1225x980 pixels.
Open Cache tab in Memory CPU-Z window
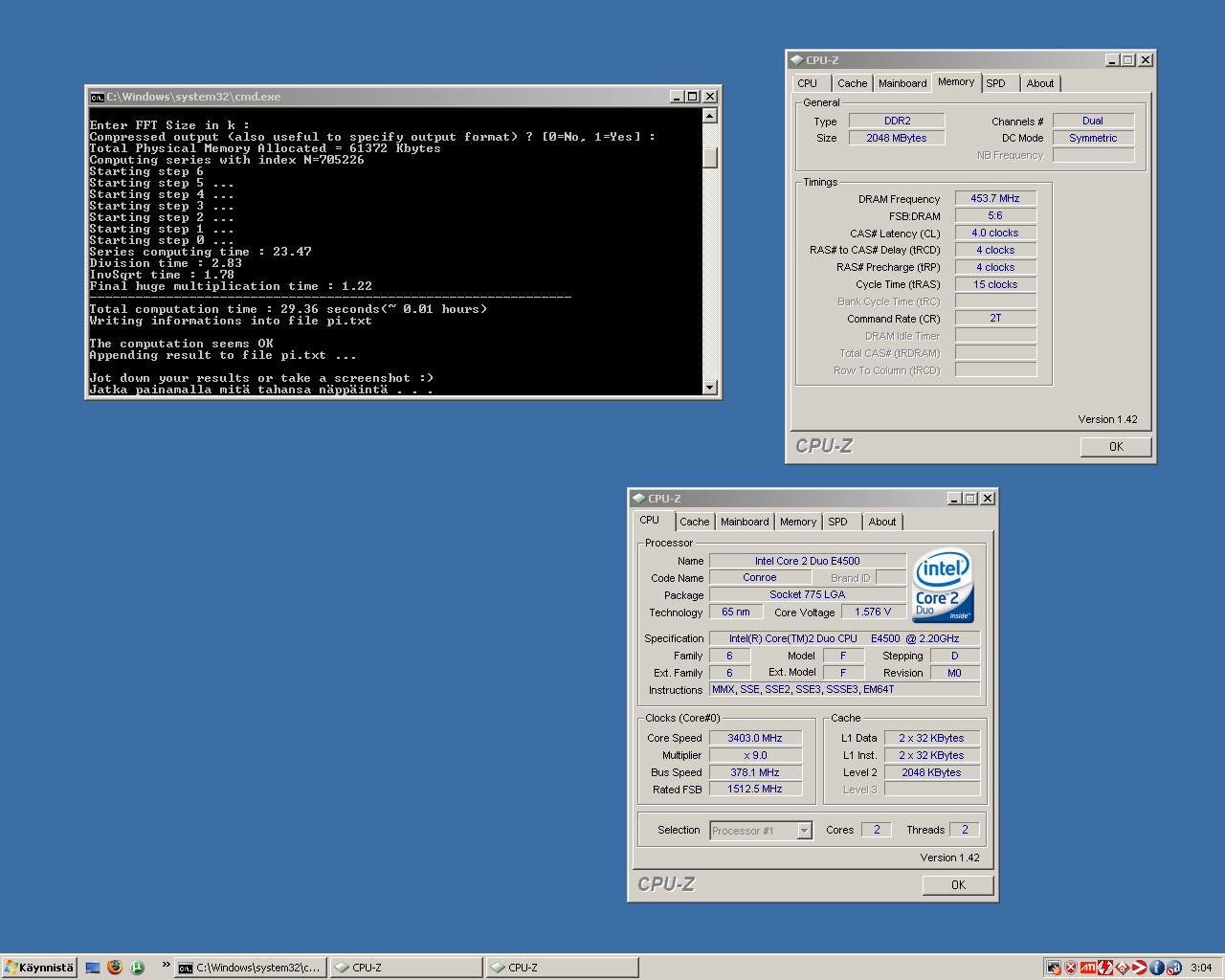852,83
